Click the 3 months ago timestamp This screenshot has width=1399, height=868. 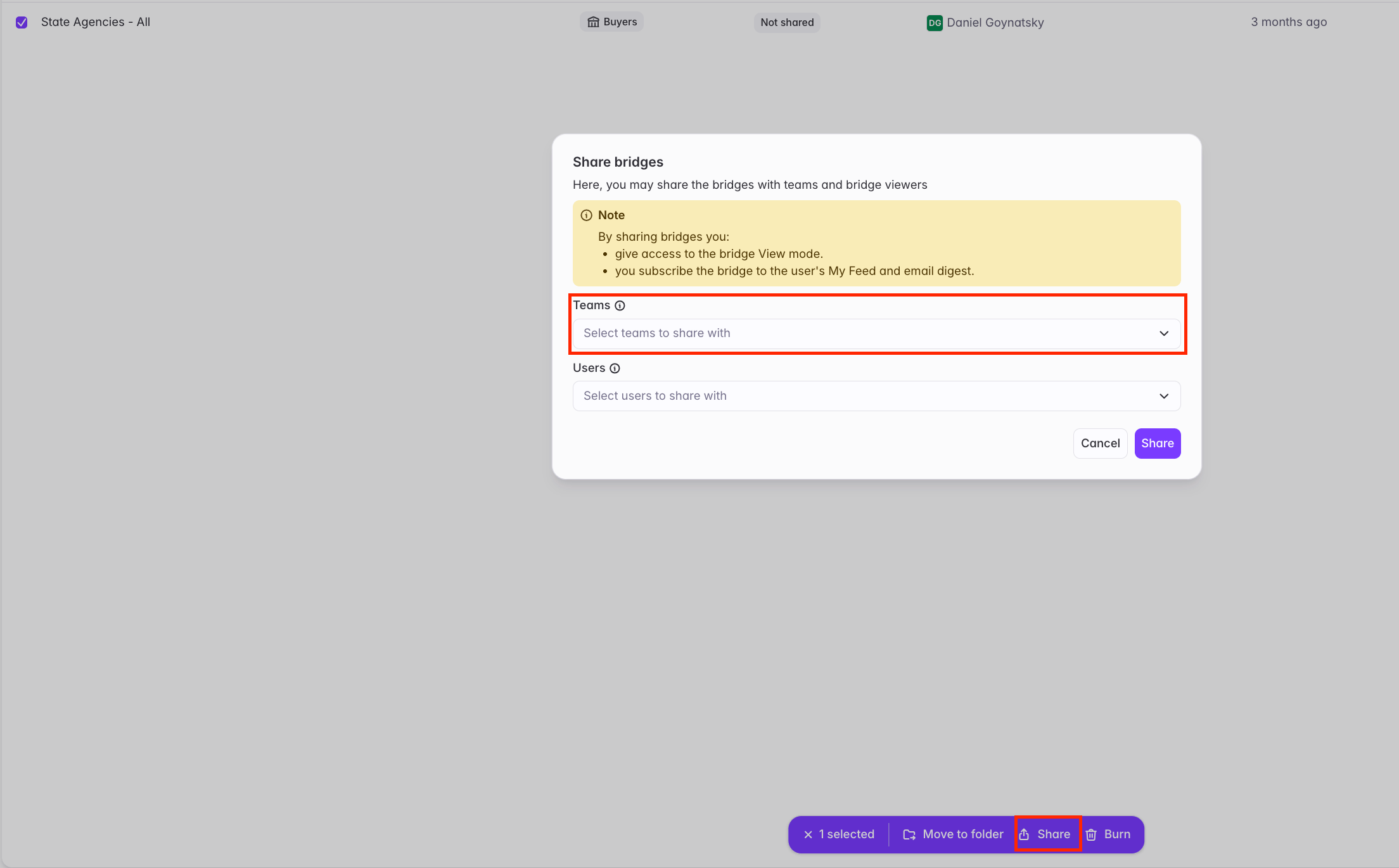pos(1289,22)
